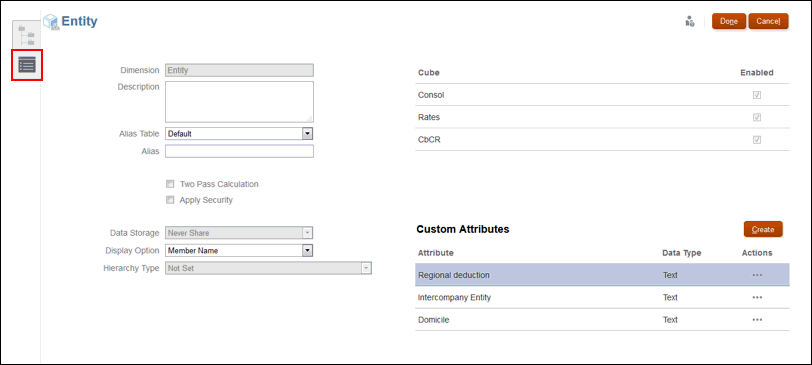This screenshot has height=365, width=812.
Task: Open the Data Storage dropdown
Action: [239, 233]
